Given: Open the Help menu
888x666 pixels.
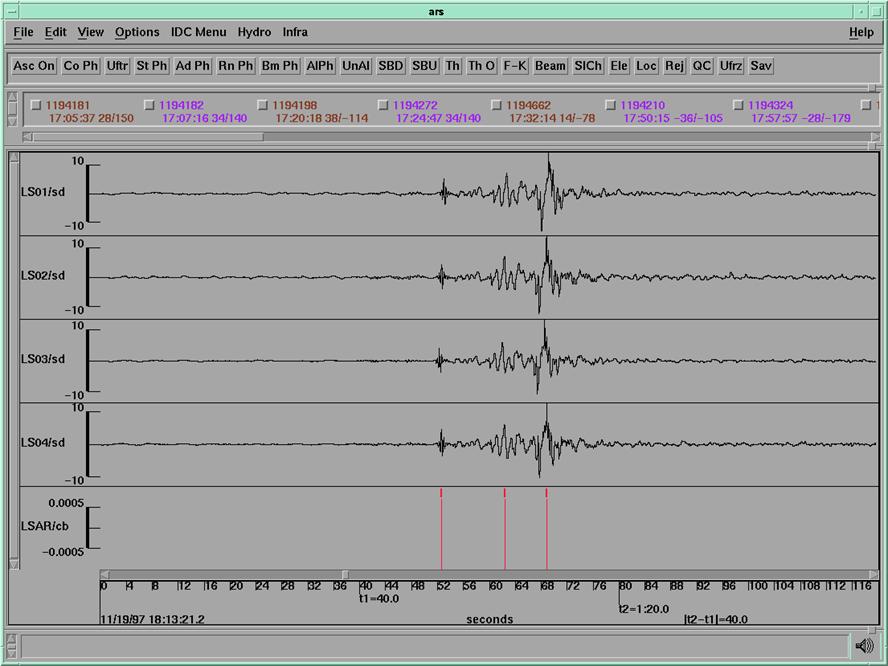Looking at the screenshot, I should [x=861, y=32].
